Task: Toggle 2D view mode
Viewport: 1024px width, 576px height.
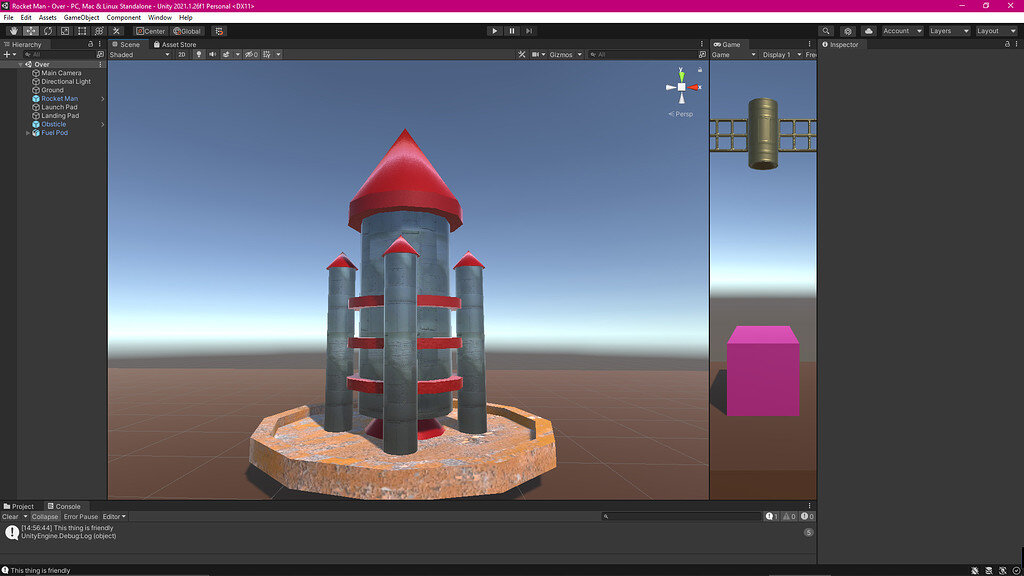Action: pyautogui.click(x=181, y=55)
